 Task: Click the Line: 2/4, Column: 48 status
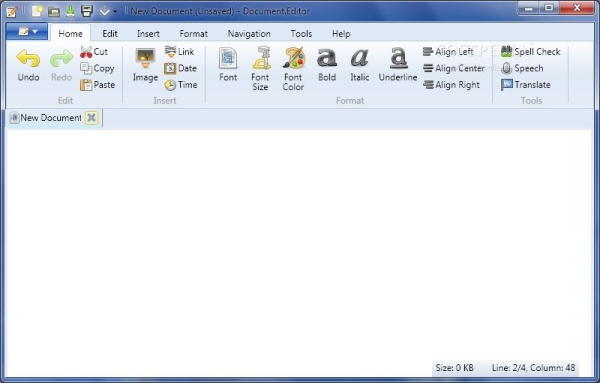533,368
